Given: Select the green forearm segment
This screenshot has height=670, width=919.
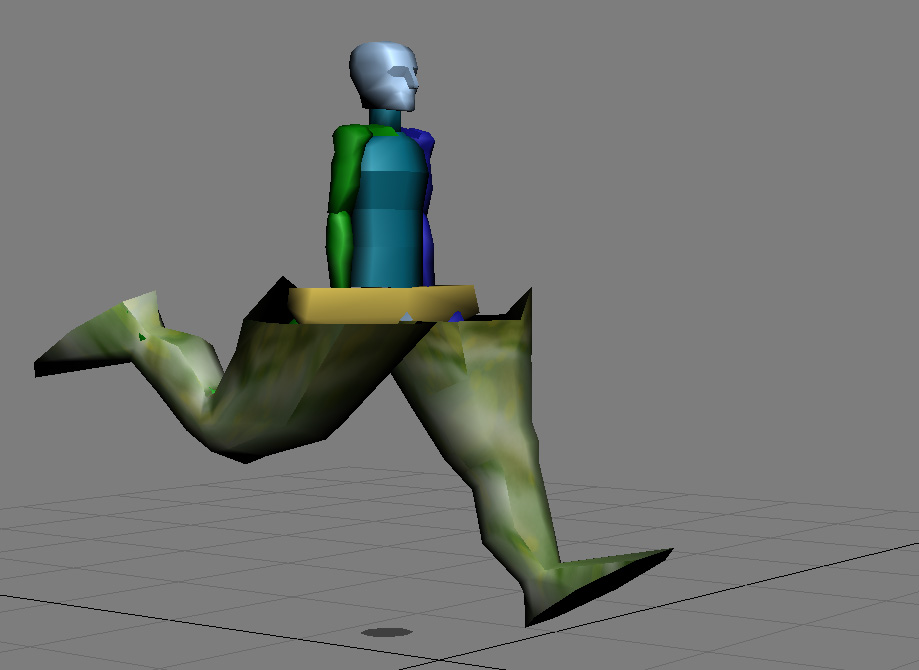Looking at the screenshot, I should click(340, 250).
